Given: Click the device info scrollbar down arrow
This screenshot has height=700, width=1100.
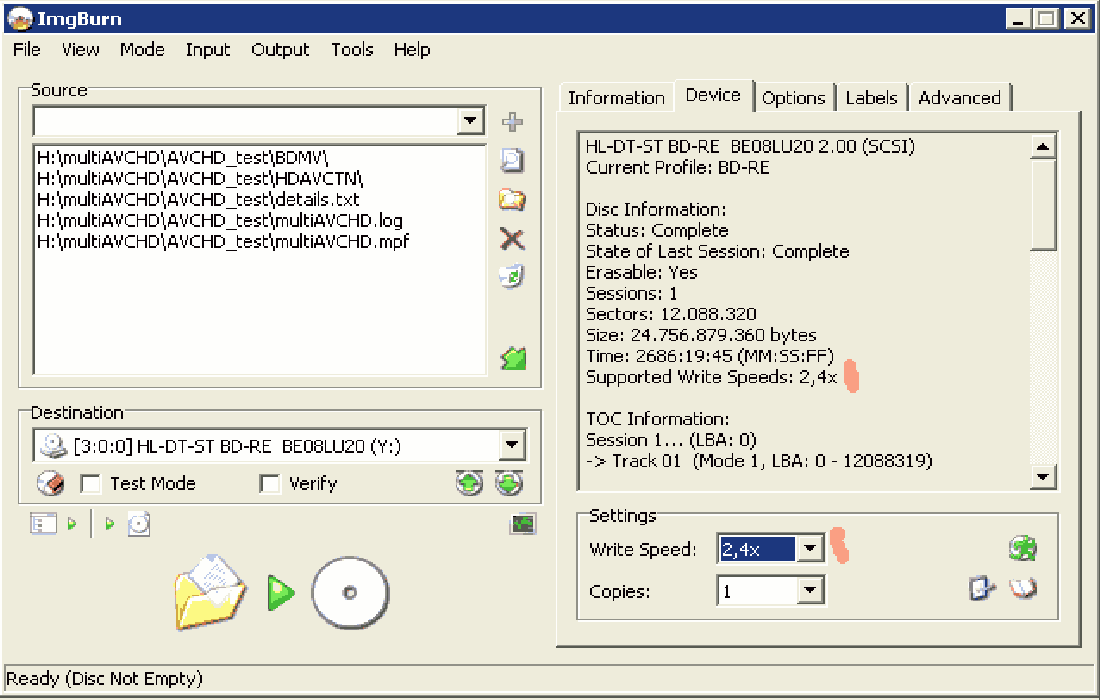Looking at the screenshot, I should pos(1043,477).
